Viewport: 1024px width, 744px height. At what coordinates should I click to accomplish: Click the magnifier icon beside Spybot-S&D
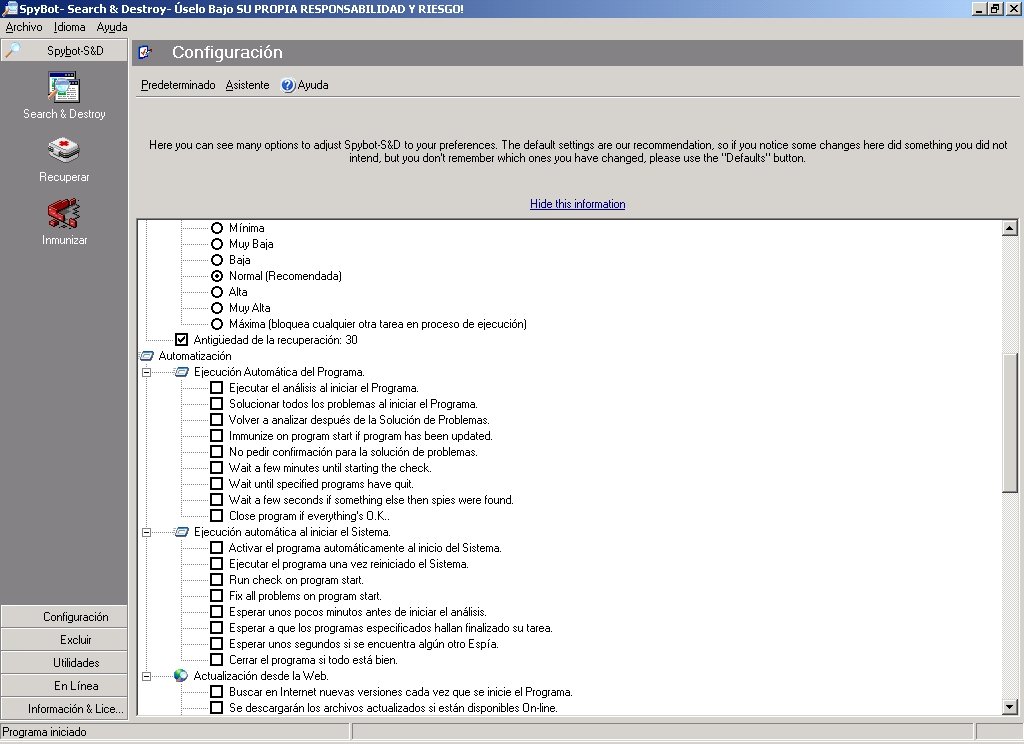12,50
